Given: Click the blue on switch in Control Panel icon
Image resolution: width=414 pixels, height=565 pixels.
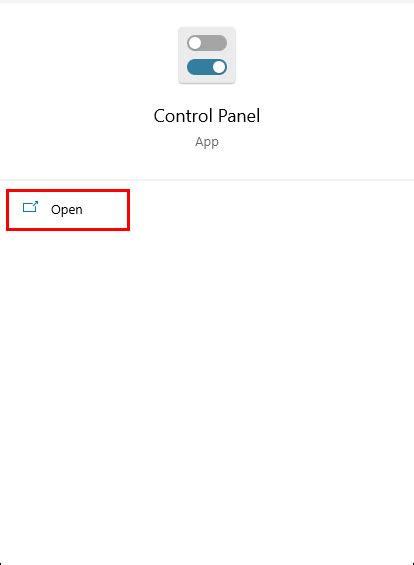Looking at the screenshot, I should click(x=207, y=67).
